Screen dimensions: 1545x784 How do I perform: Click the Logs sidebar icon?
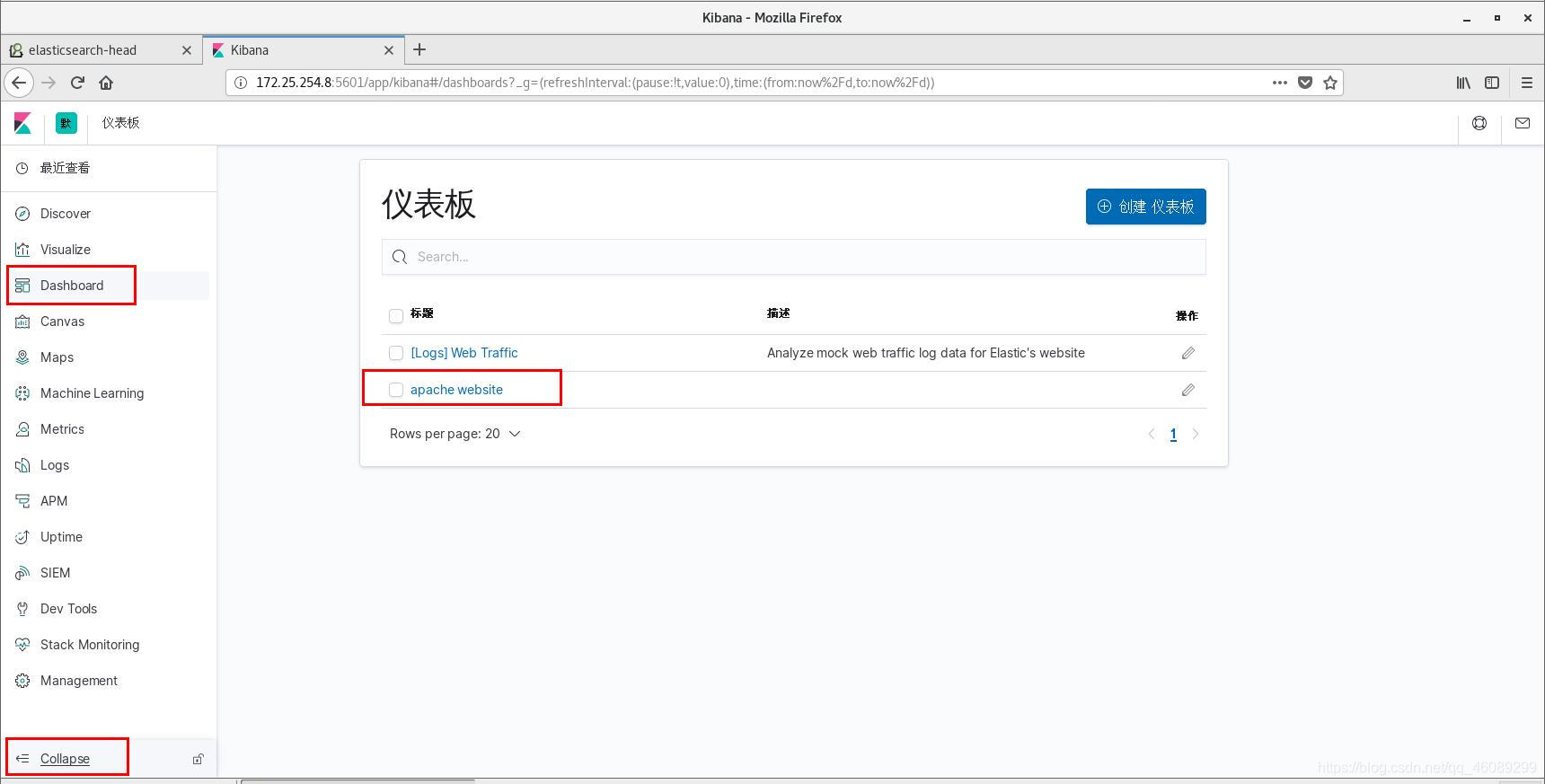coord(22,465)
